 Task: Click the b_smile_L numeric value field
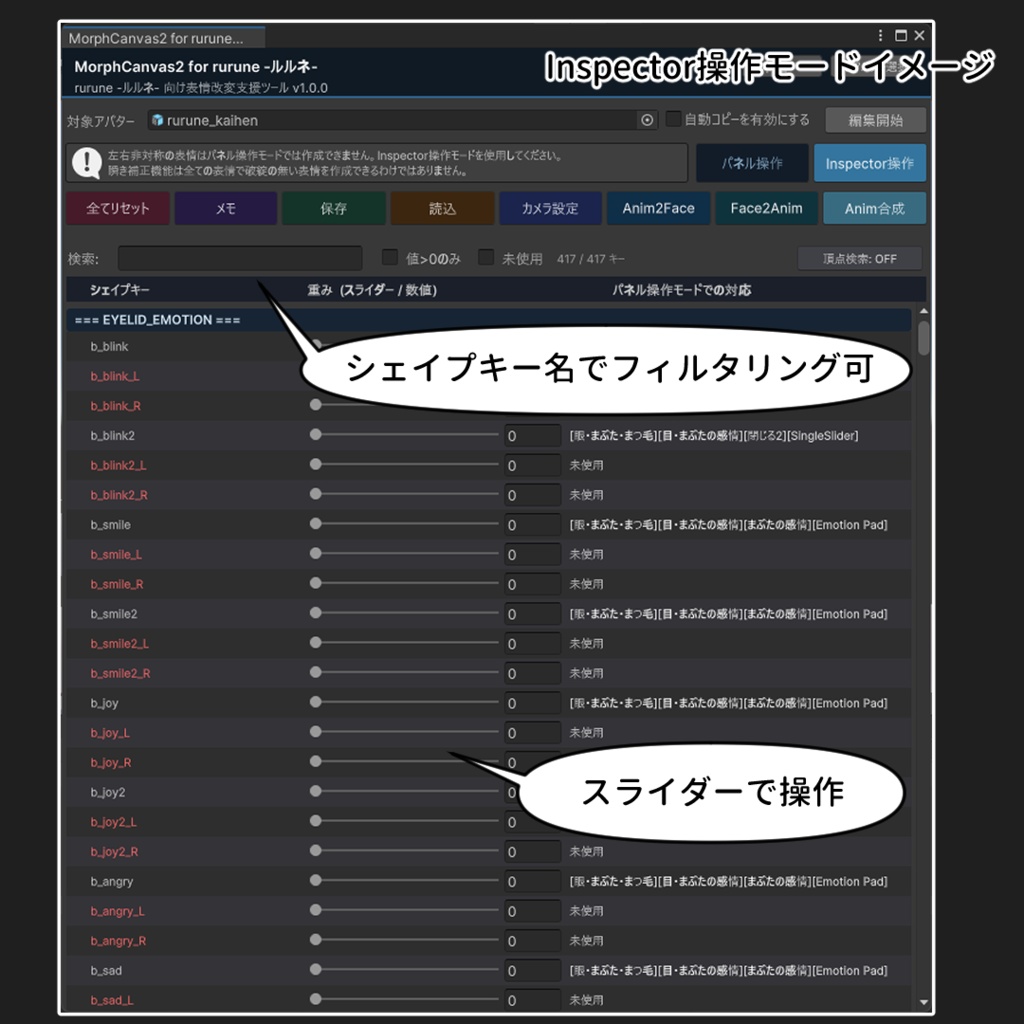click(x=532, y=554)
